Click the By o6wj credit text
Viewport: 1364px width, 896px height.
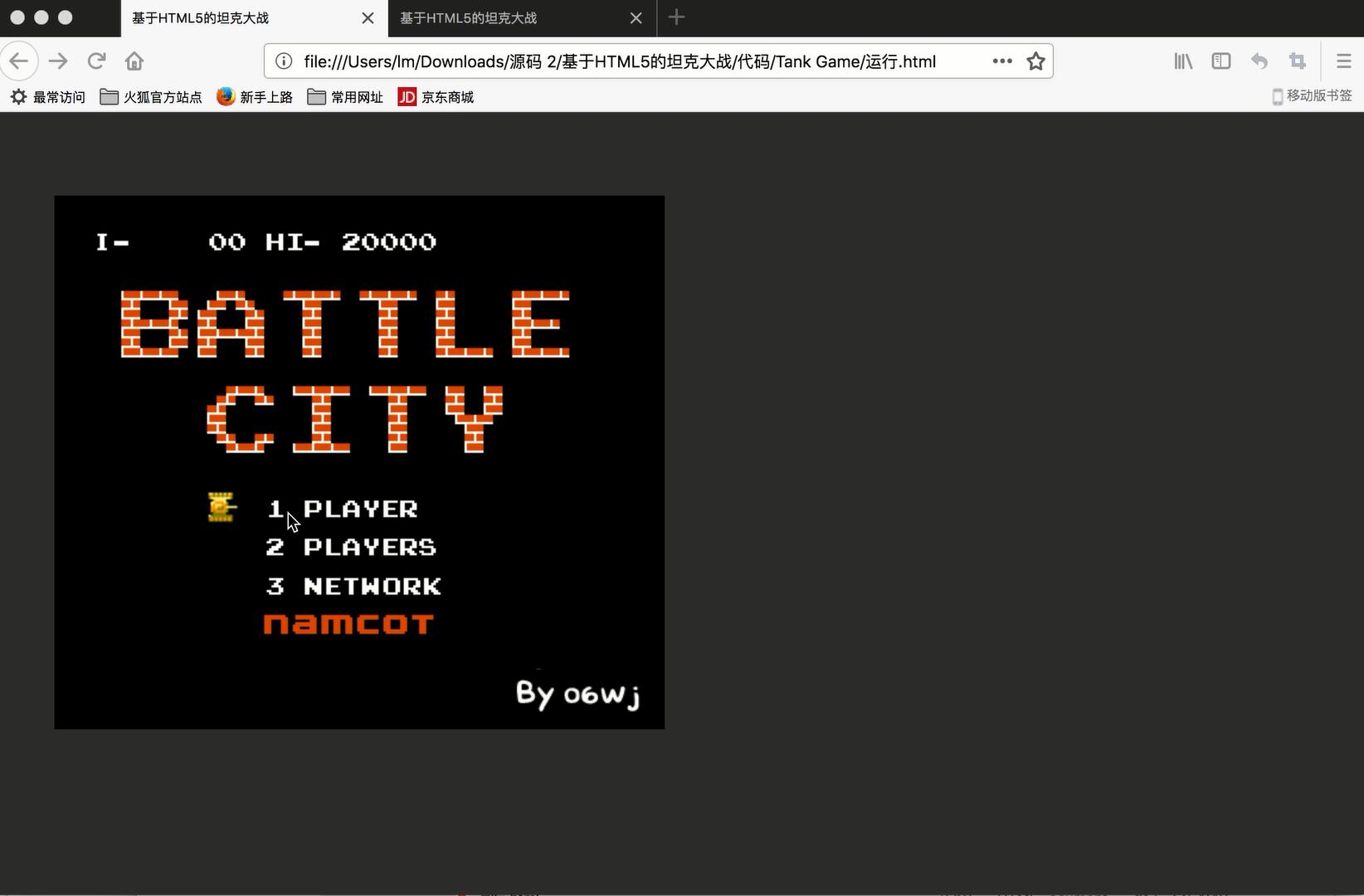point(578,694)
